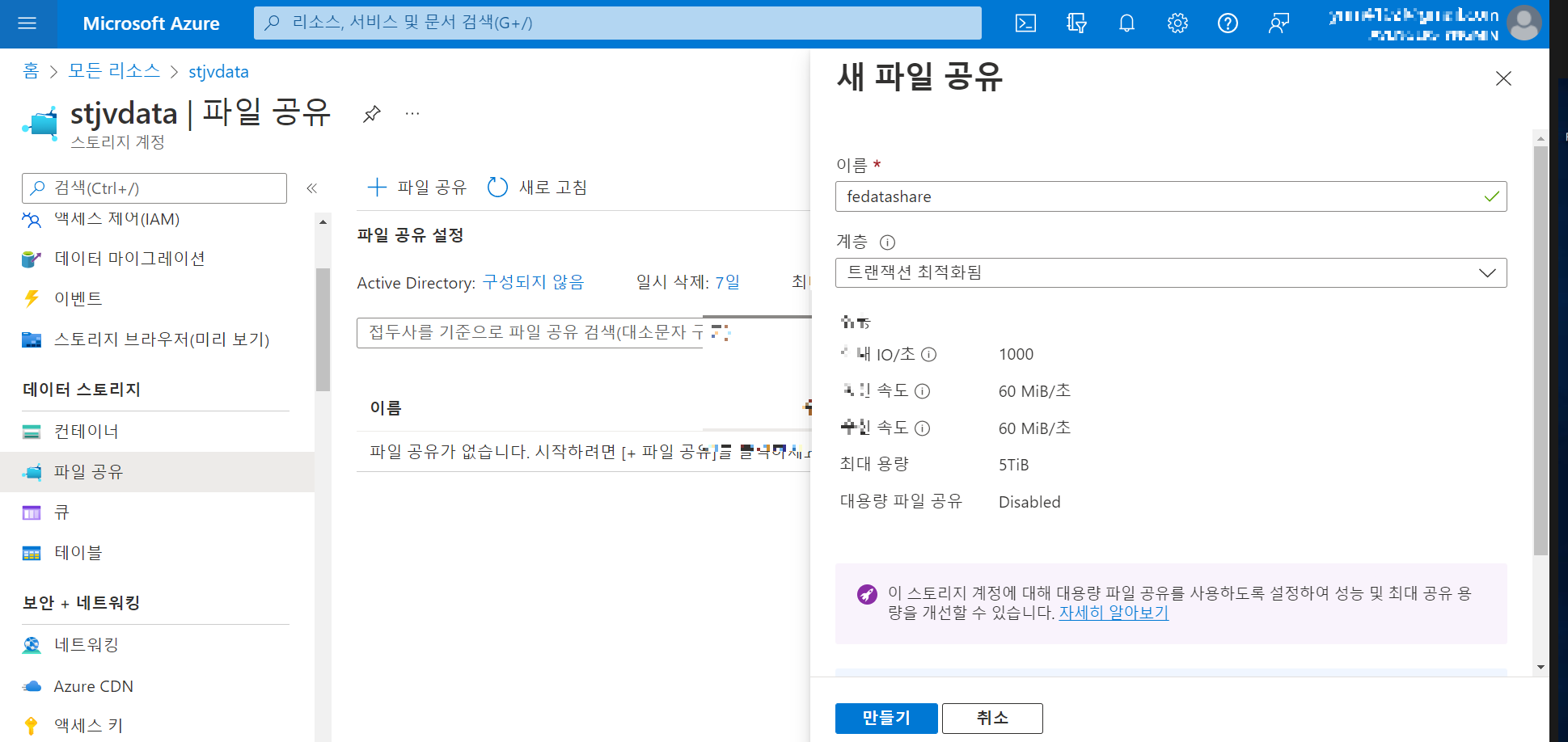Show info tooltip for IO/초
Viewport: 1568px width, 742px height.
[x=929, y=354]
